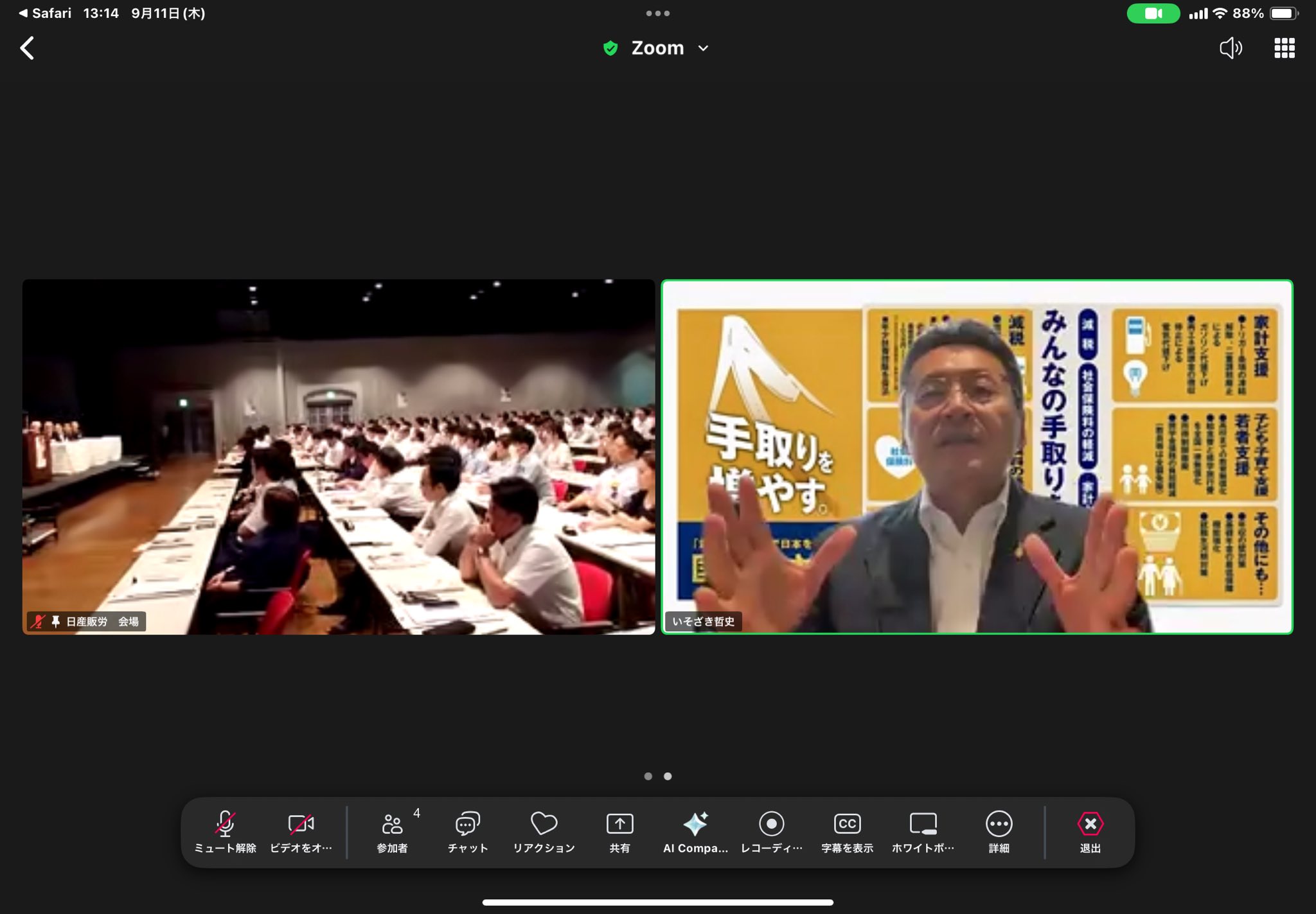Toggle speaker audio output icon

point(1231,48)
